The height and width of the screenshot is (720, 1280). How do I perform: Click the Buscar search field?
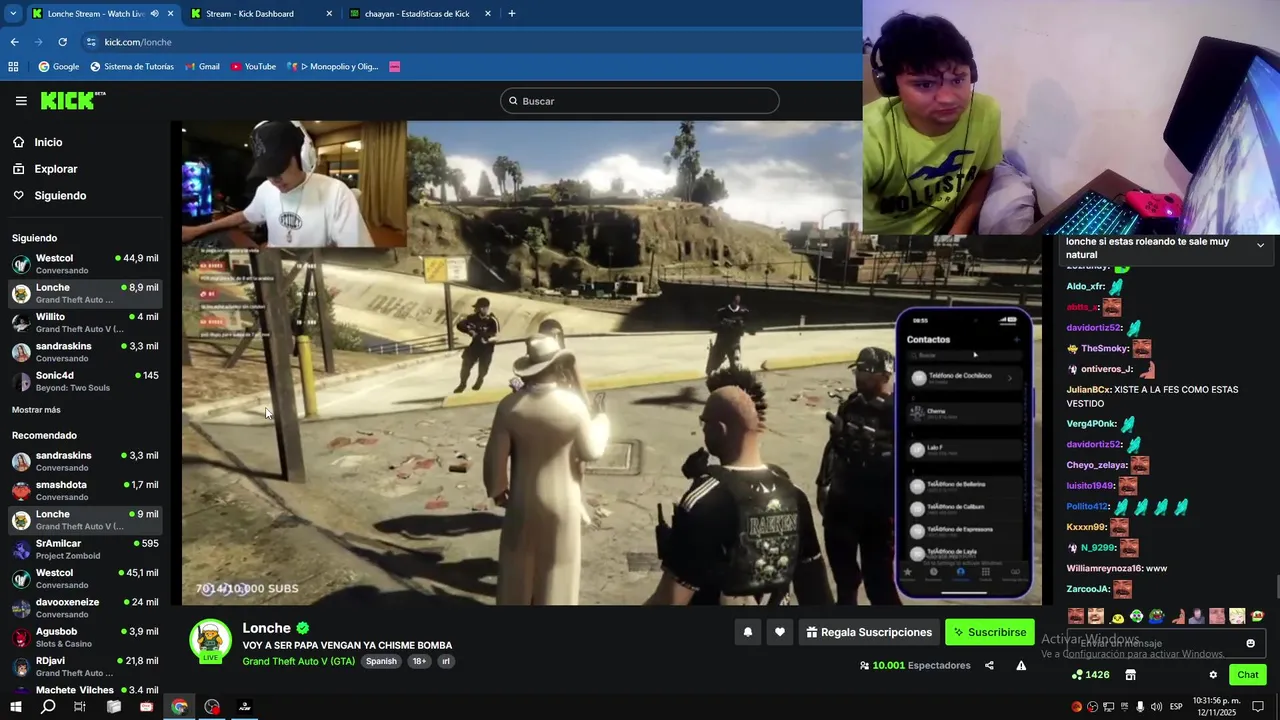[640, 101]
